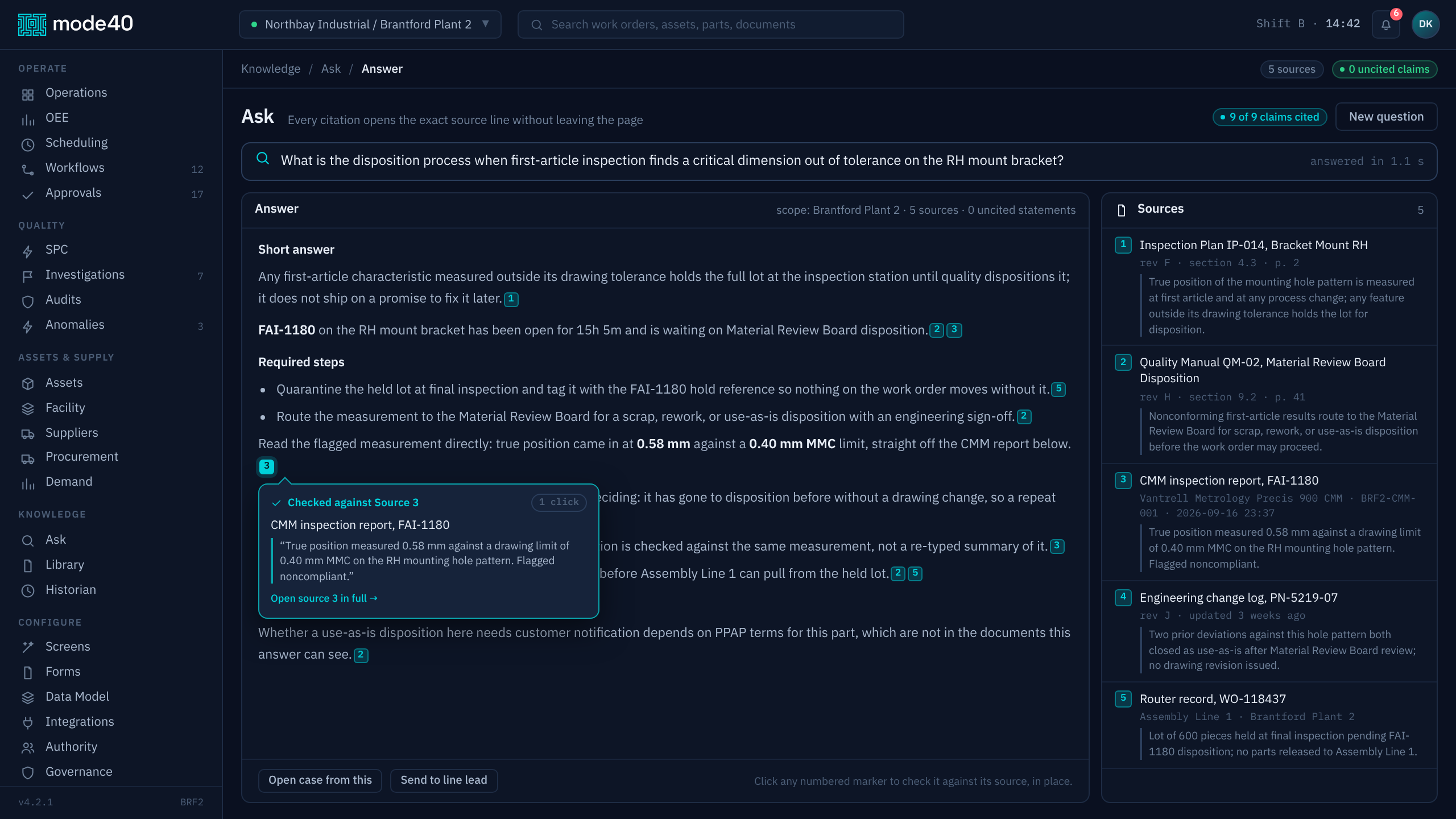Click the Investigations flag icon
Screen dimensions: 1456x819
(27, 276)
